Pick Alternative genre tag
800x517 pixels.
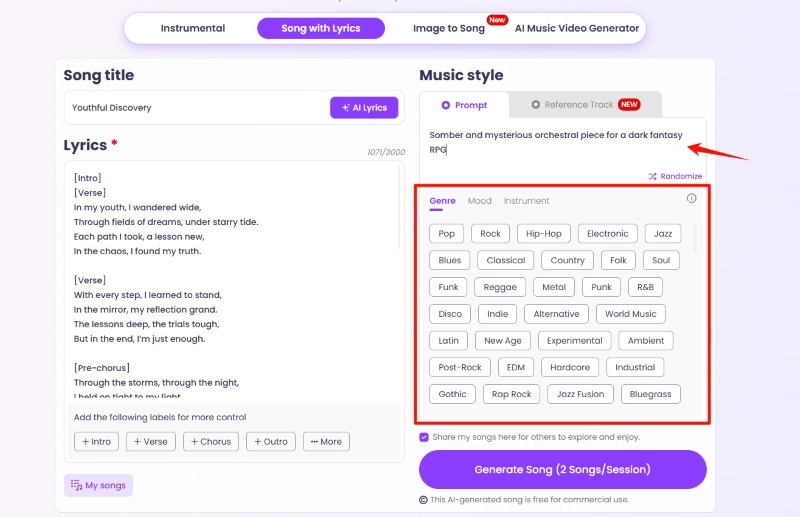[556, 314]
